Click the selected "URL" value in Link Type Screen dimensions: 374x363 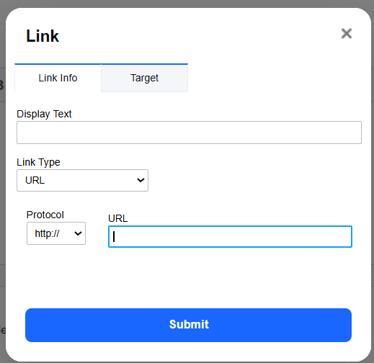[x=35, y=180]
